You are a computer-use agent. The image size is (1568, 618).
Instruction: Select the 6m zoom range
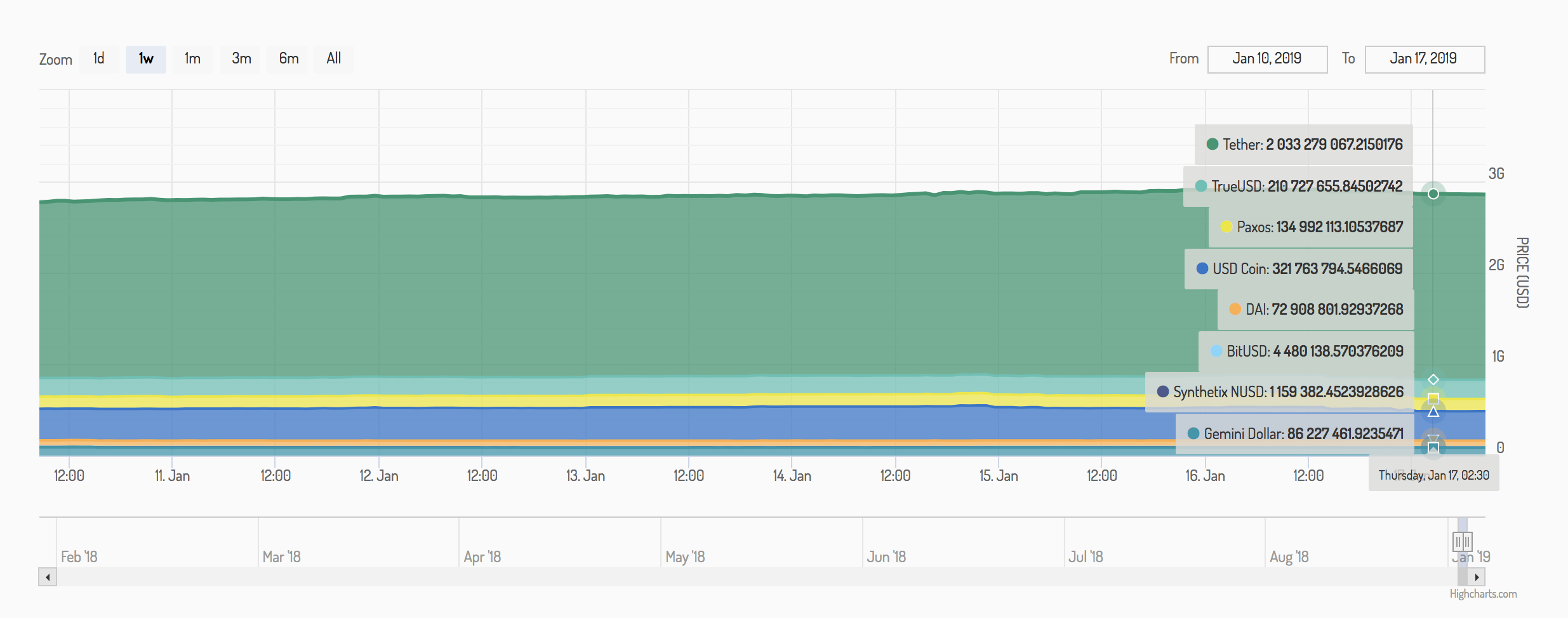point(288,59)
